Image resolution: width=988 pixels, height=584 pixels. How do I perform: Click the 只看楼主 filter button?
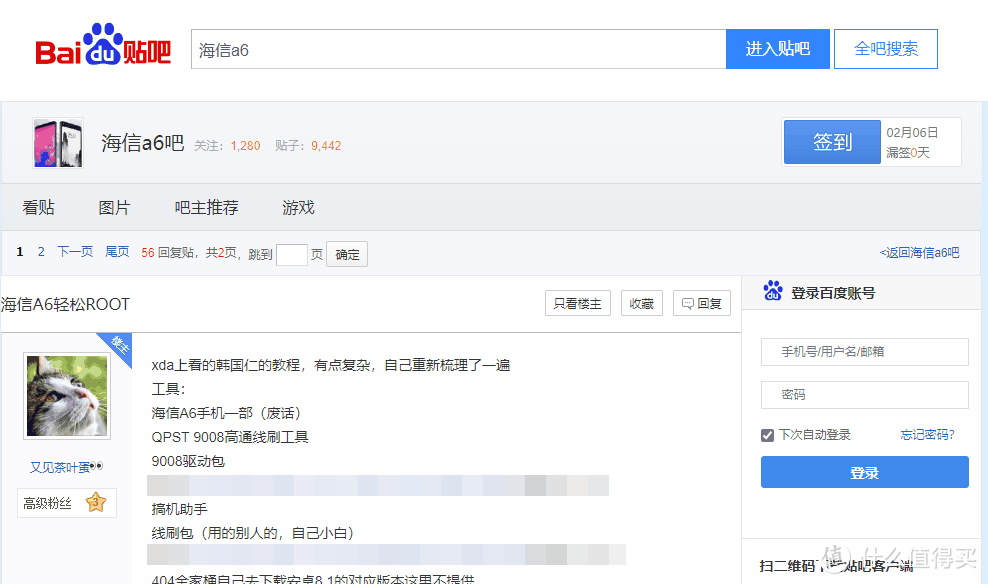tap(577, 304)
